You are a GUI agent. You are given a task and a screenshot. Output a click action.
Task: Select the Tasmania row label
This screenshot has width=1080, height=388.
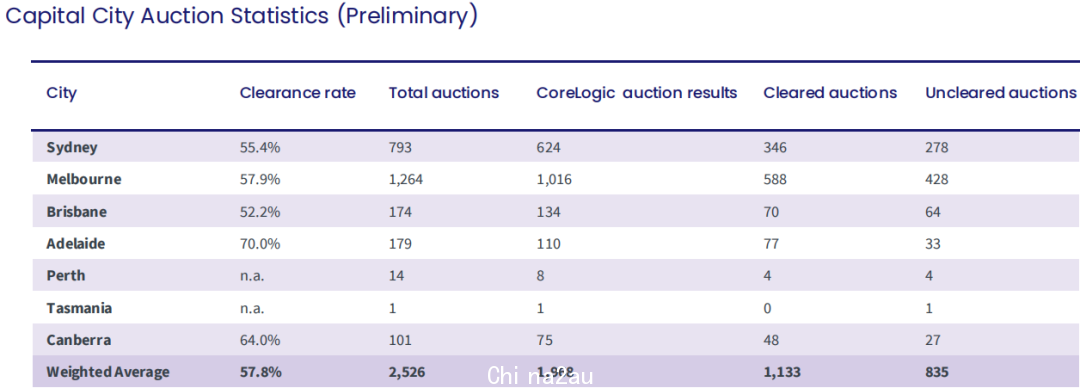(x=79, y=308)
